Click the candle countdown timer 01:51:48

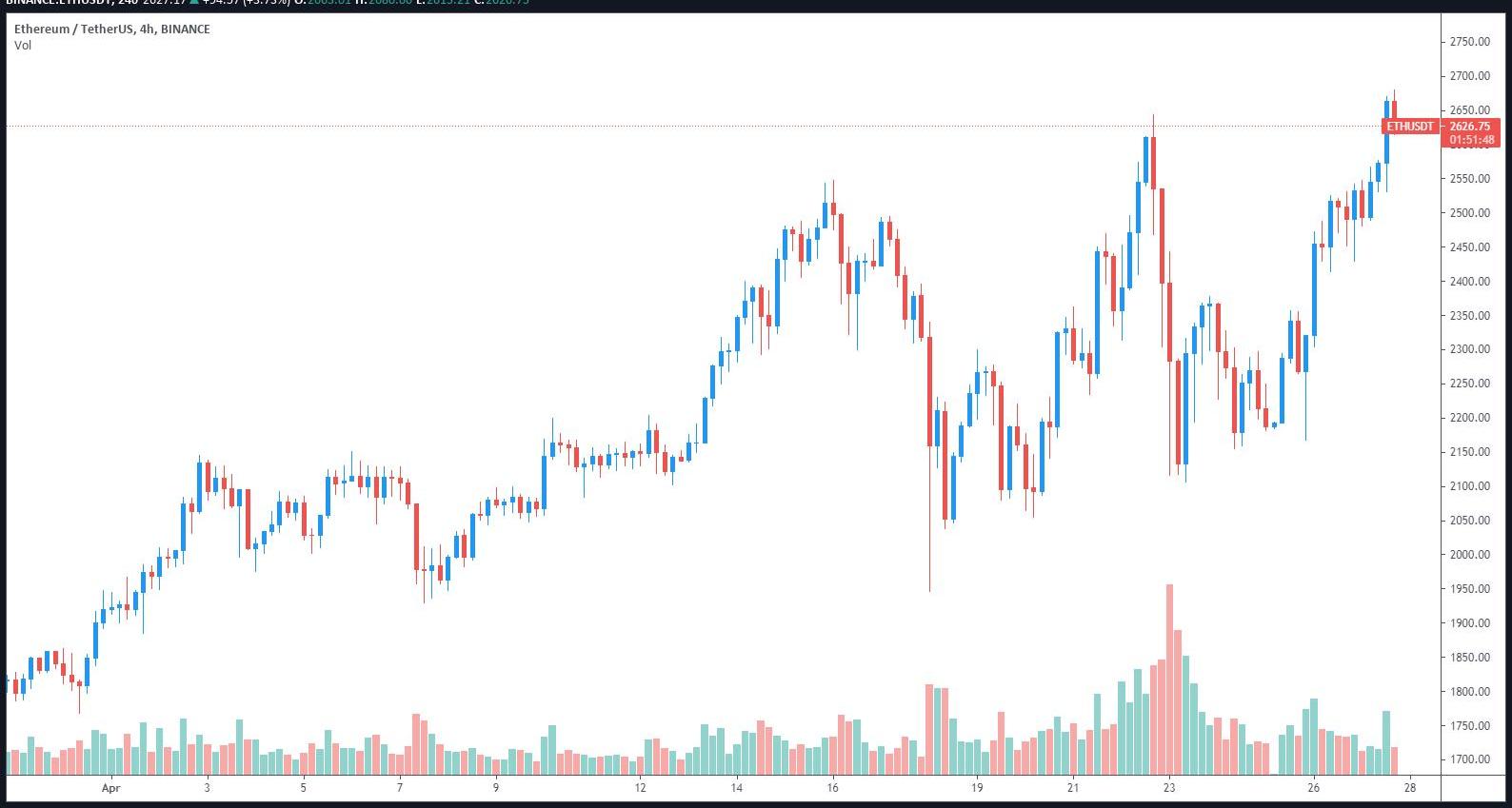click(1471, 140)
